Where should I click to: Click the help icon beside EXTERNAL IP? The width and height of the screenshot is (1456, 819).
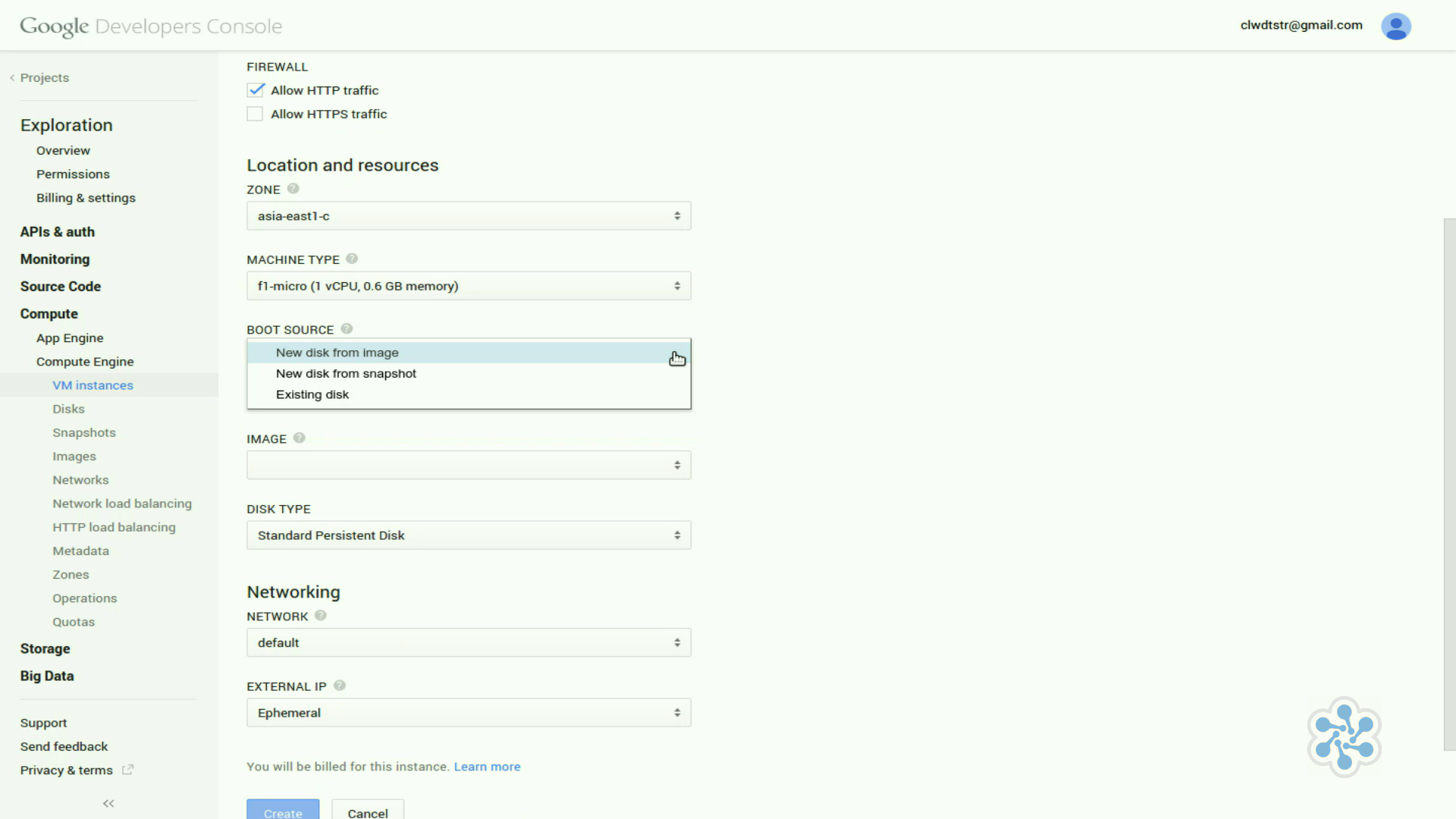point(340,686)
